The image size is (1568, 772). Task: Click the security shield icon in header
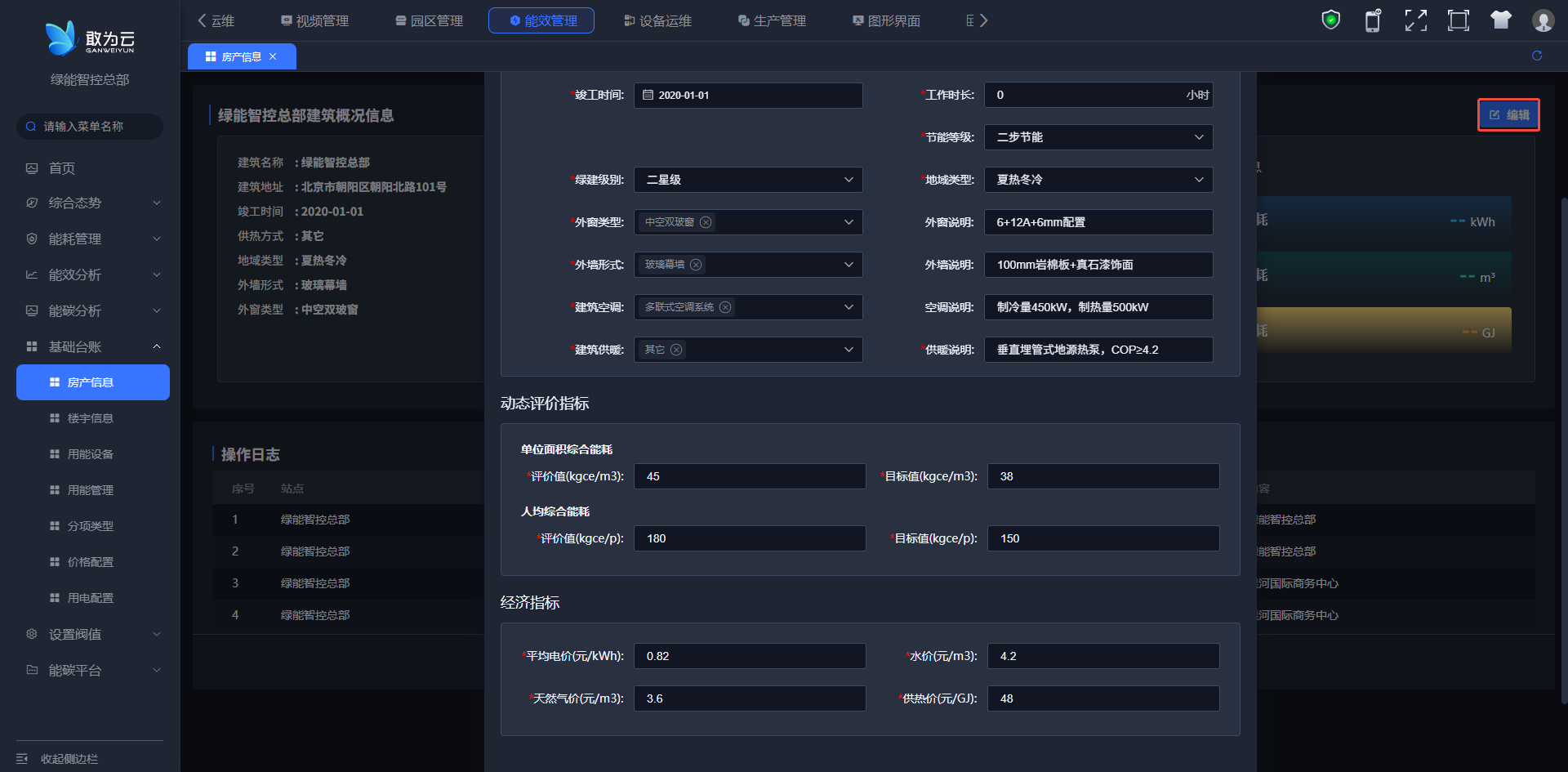click(x=1330, y=20)
